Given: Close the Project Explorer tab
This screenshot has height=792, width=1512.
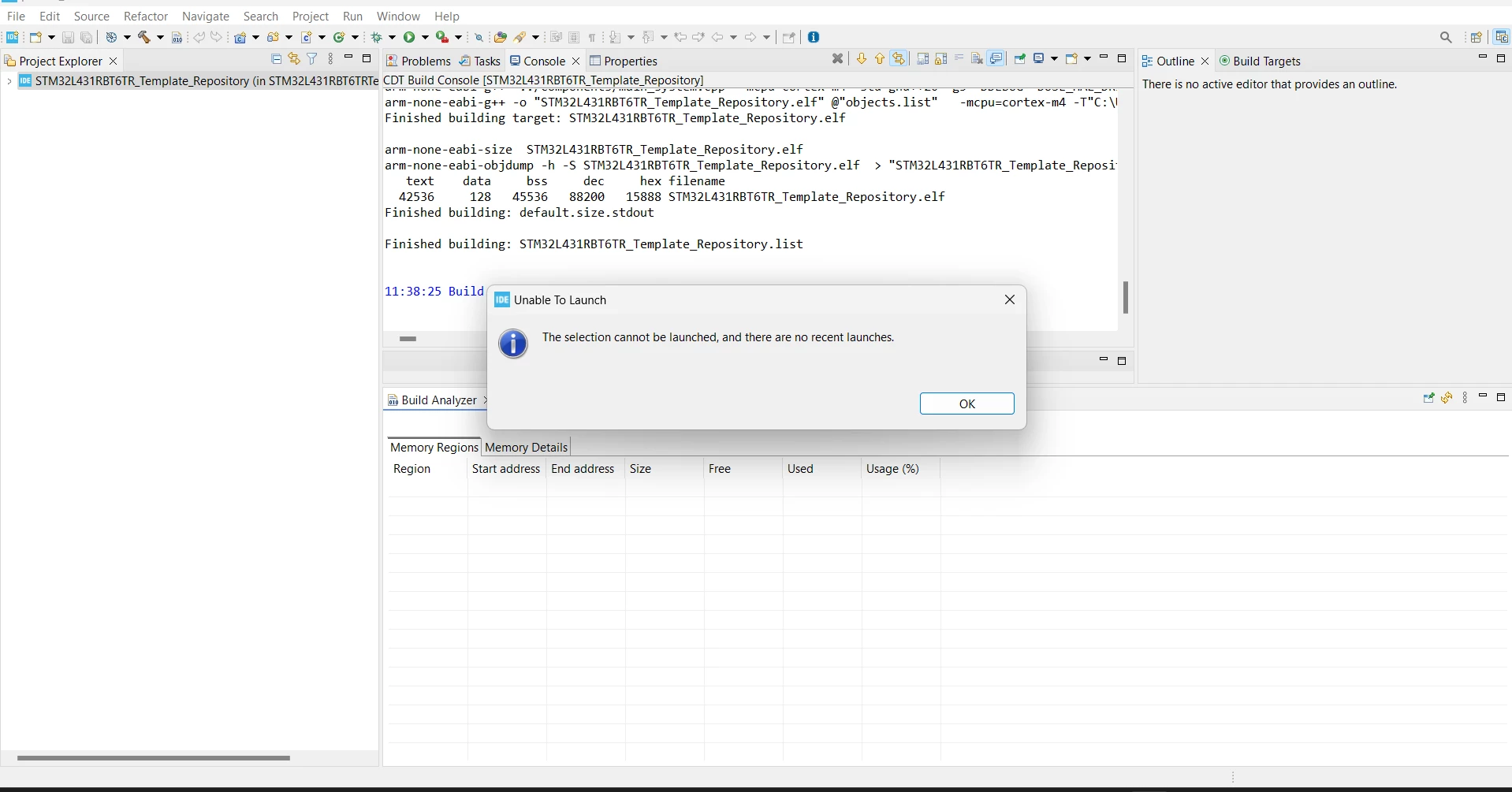Looking at the screenshot, I should [x=113, y=61].
